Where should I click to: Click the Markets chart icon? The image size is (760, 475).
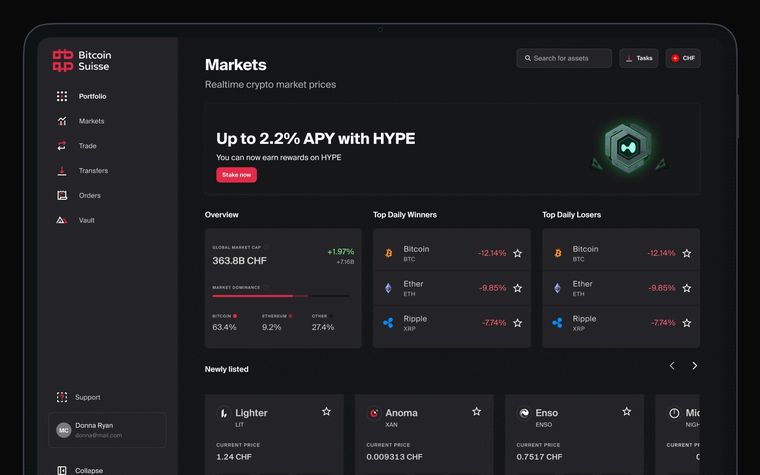pyautogui.click(x=62, y=121)
